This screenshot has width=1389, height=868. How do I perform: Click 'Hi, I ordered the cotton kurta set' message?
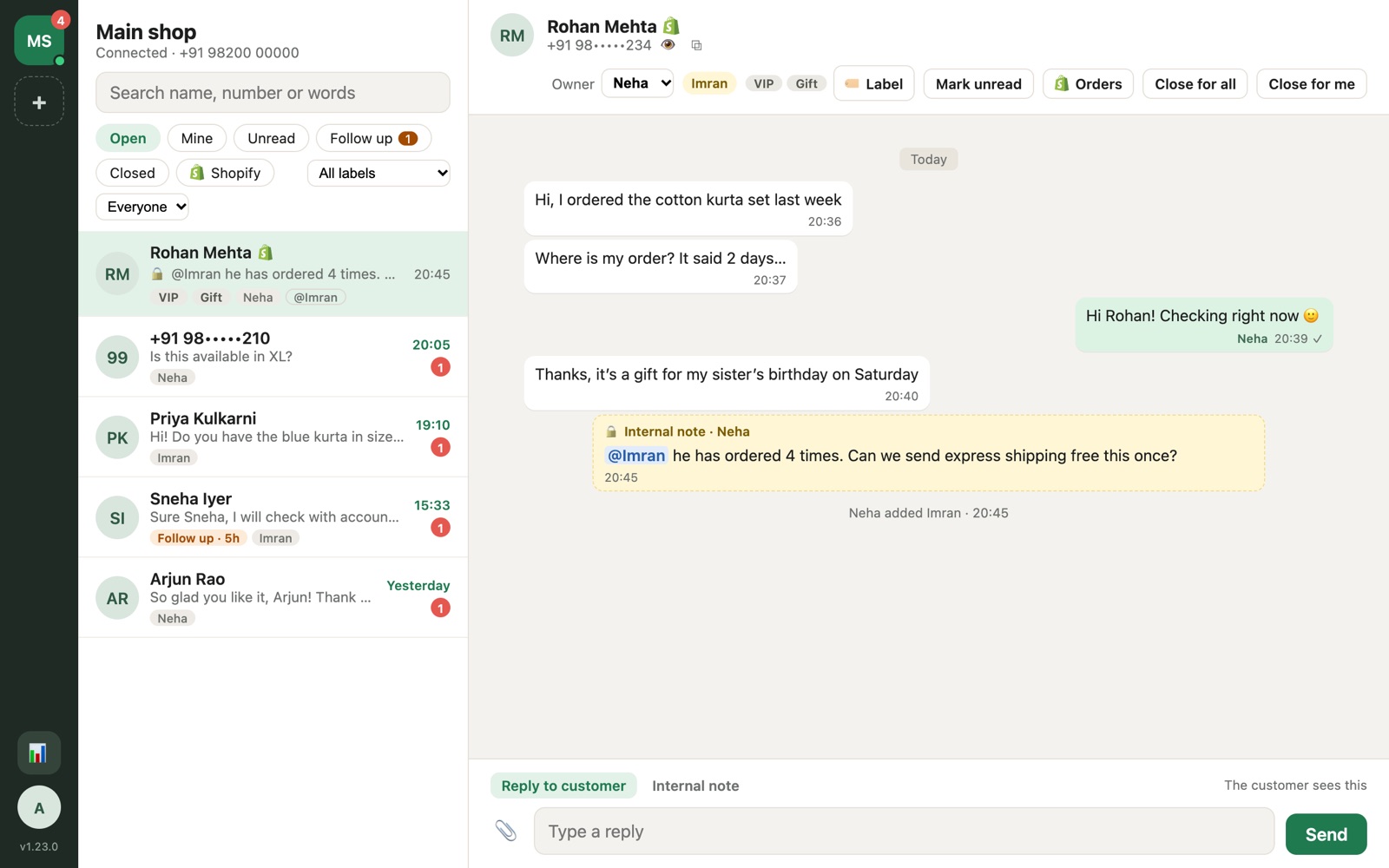click(x=688, y=208)
